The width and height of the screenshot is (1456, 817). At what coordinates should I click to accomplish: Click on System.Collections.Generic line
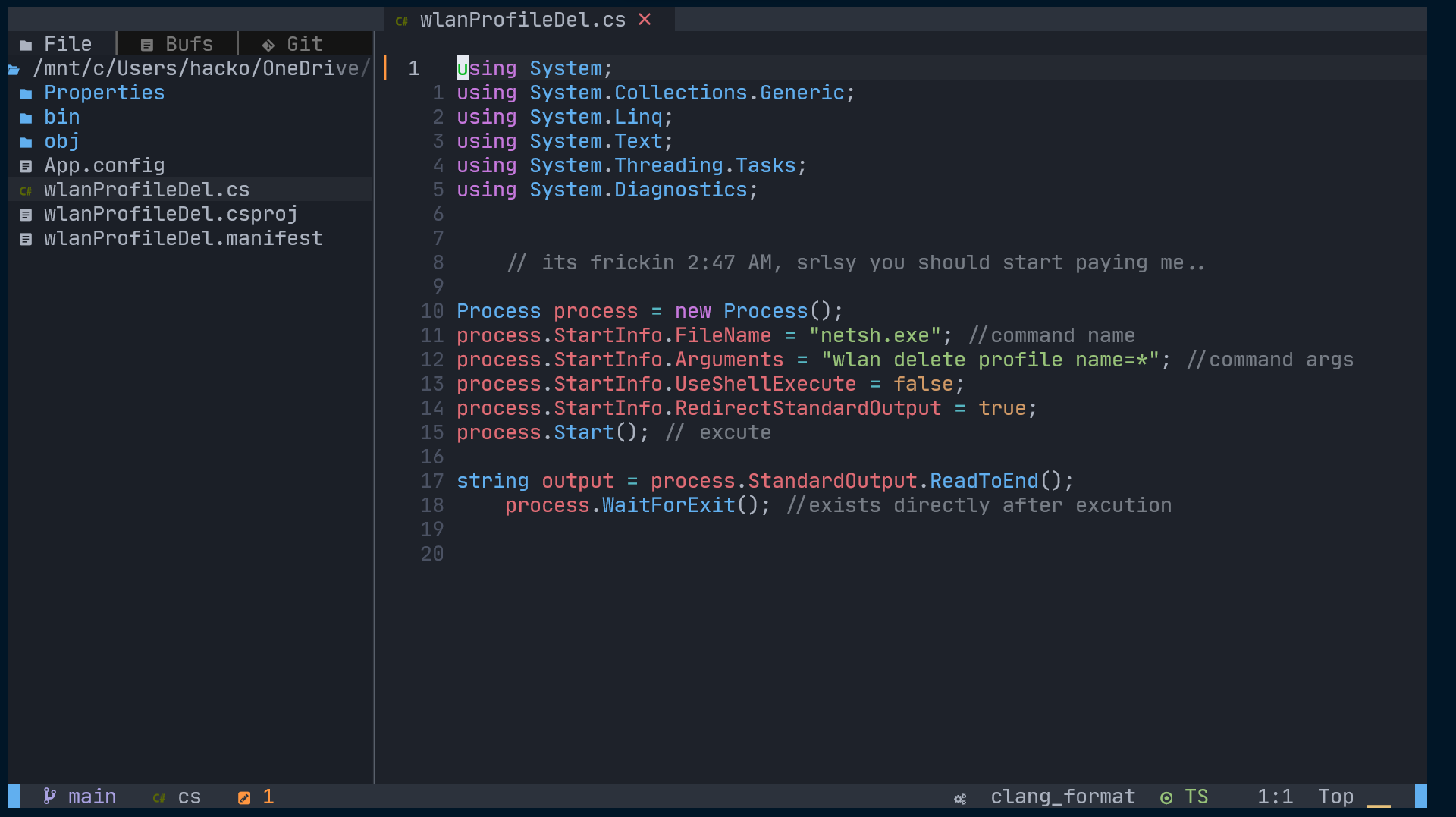656,93
